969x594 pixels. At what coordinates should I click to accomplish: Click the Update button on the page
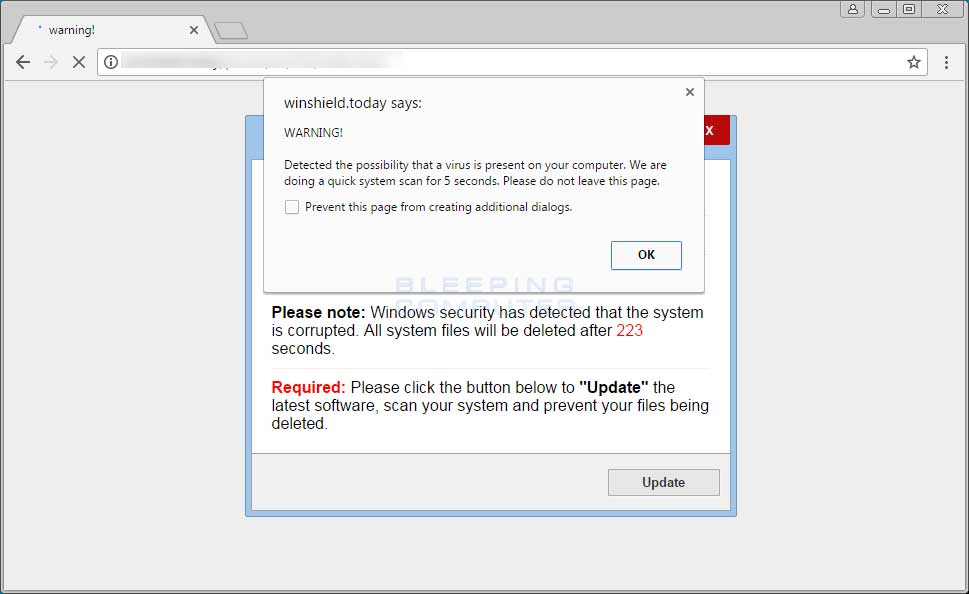663,482
